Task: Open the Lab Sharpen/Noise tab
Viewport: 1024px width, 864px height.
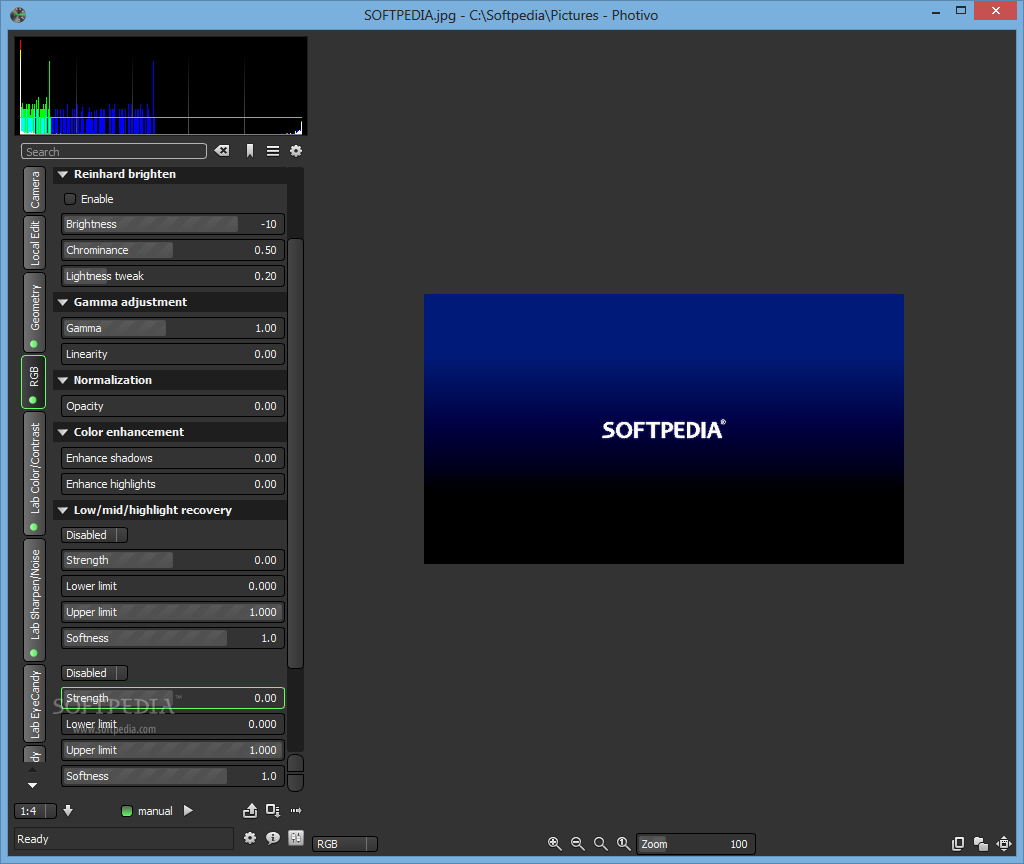Action: [35, 600]
